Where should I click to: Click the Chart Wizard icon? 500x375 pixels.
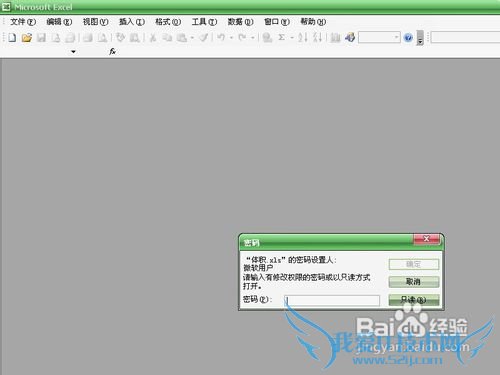click(x=335, y=37)
